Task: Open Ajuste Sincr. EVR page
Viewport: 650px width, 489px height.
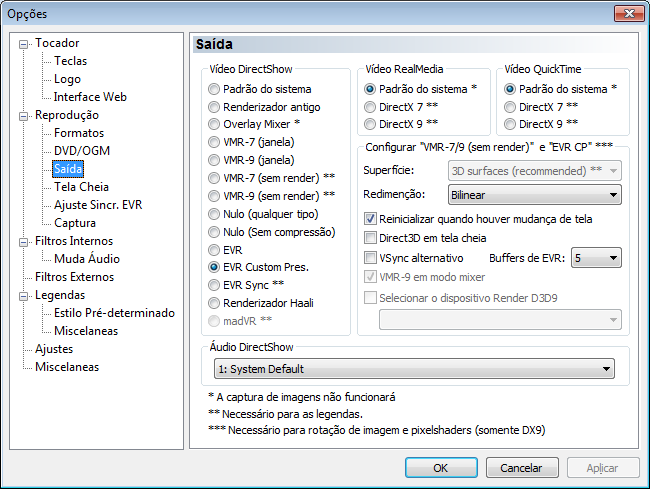Action: point(98,205)
